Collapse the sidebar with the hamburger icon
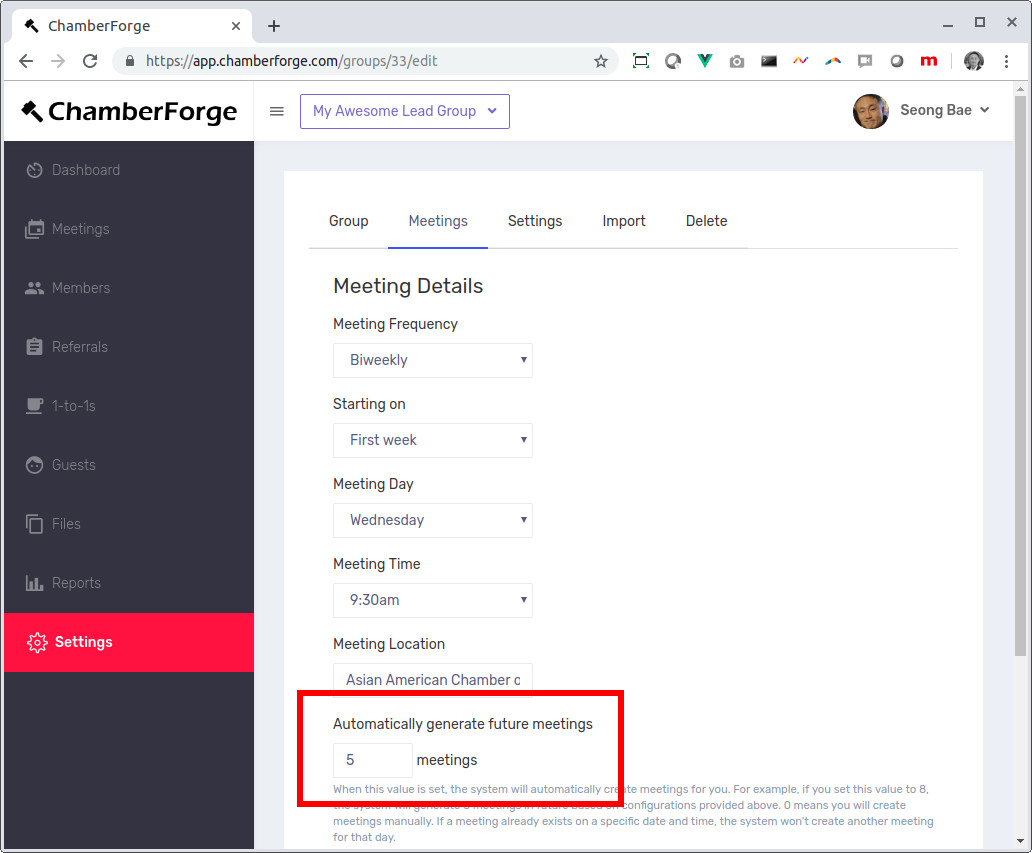The image size is (1032, 853). pyautogui.click(x=277, y=111)
